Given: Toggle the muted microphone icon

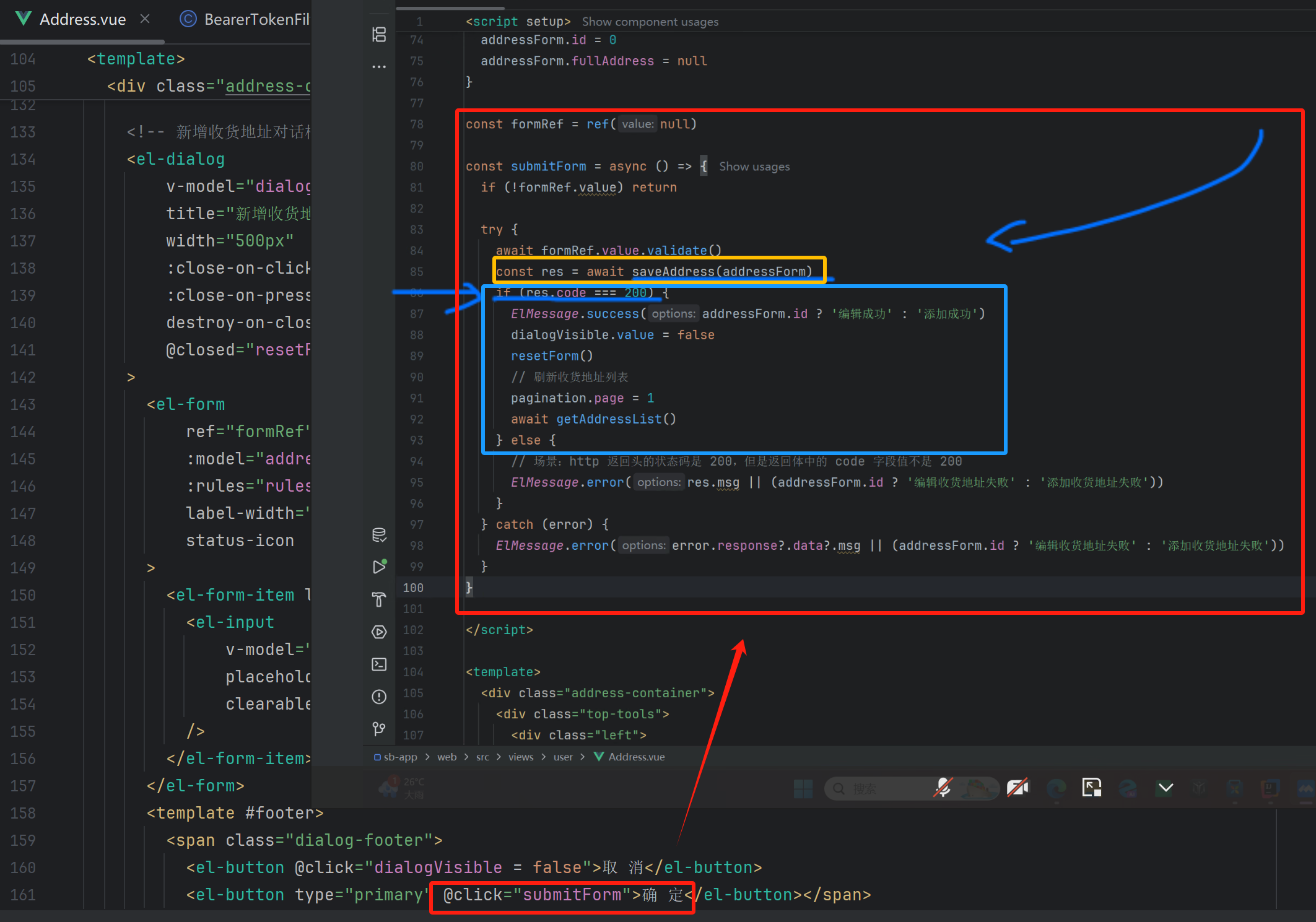Looking at the screenshot, I should (x=943, y=788).
